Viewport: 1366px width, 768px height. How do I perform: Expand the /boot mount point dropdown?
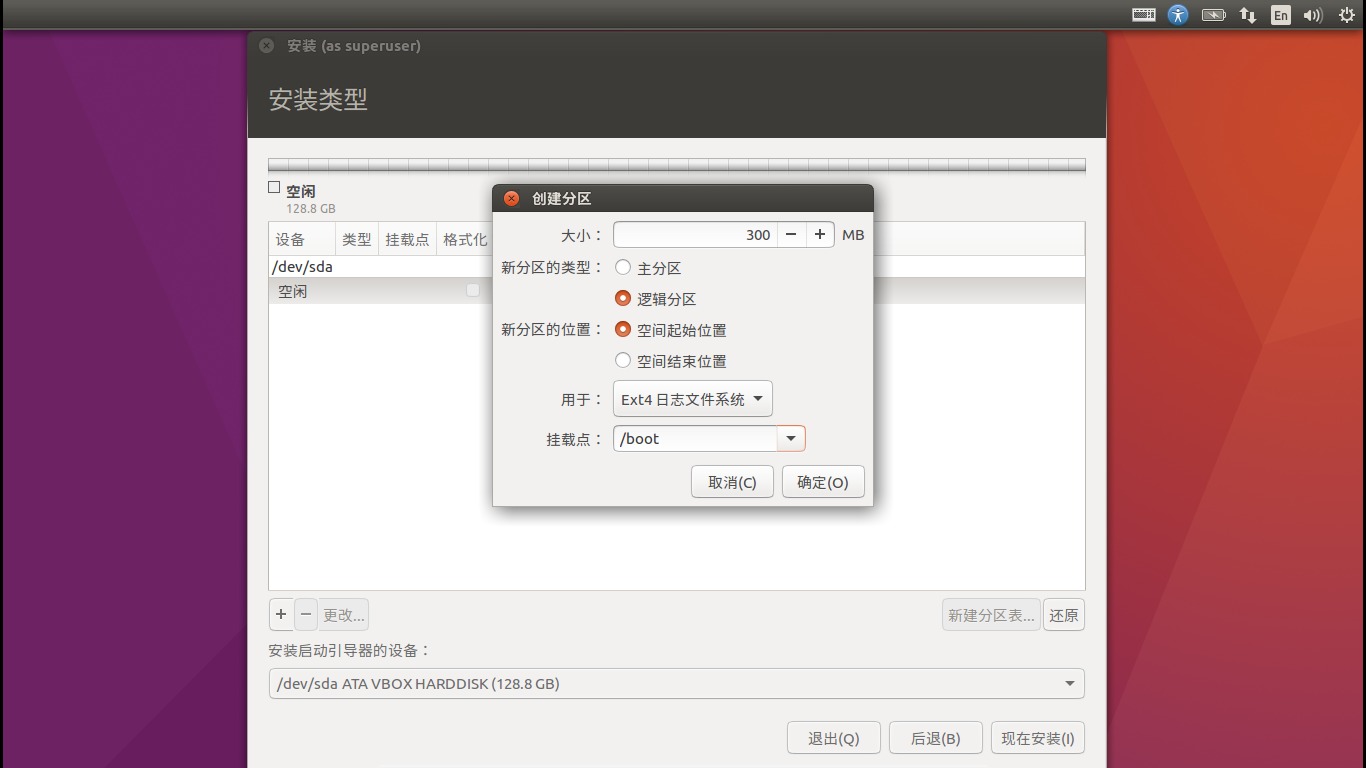(790, 438)
